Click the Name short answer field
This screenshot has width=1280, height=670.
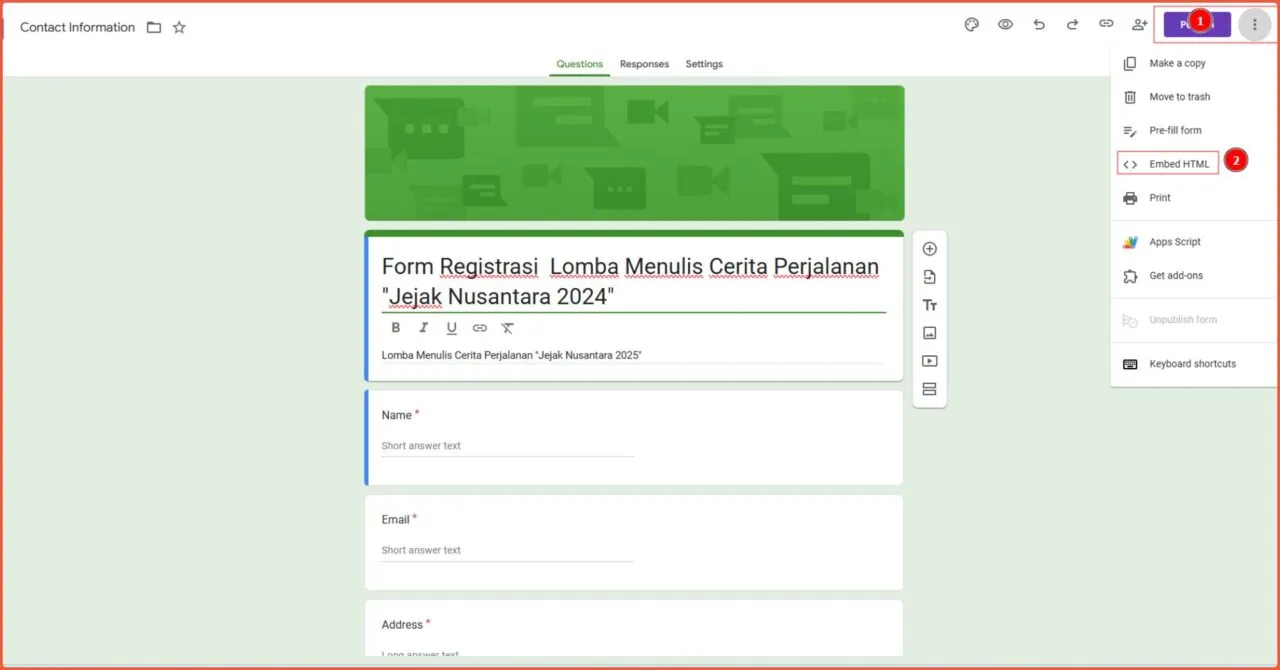507,446
